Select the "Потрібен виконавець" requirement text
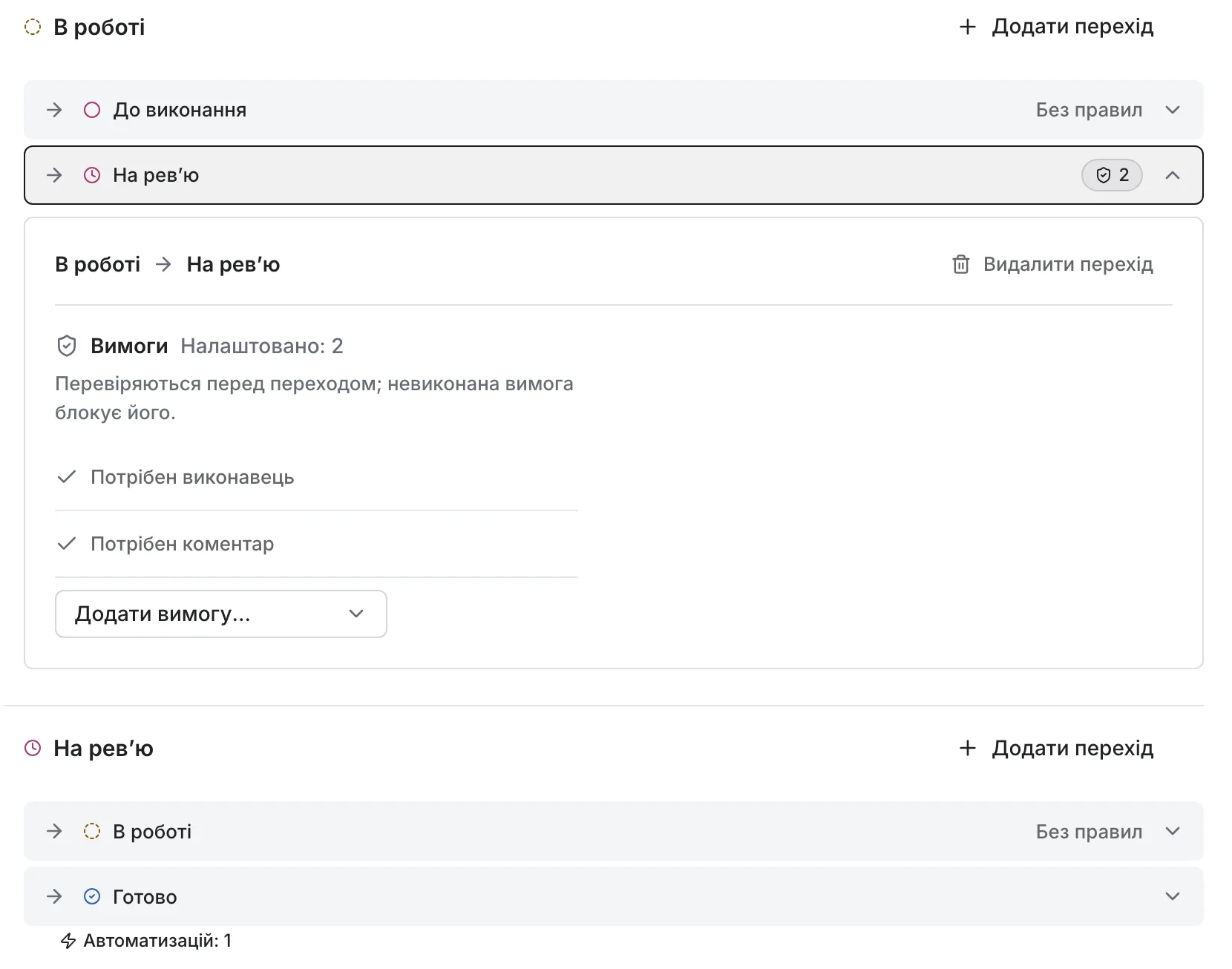The image size is (1232, 969). tap(192, 477)
